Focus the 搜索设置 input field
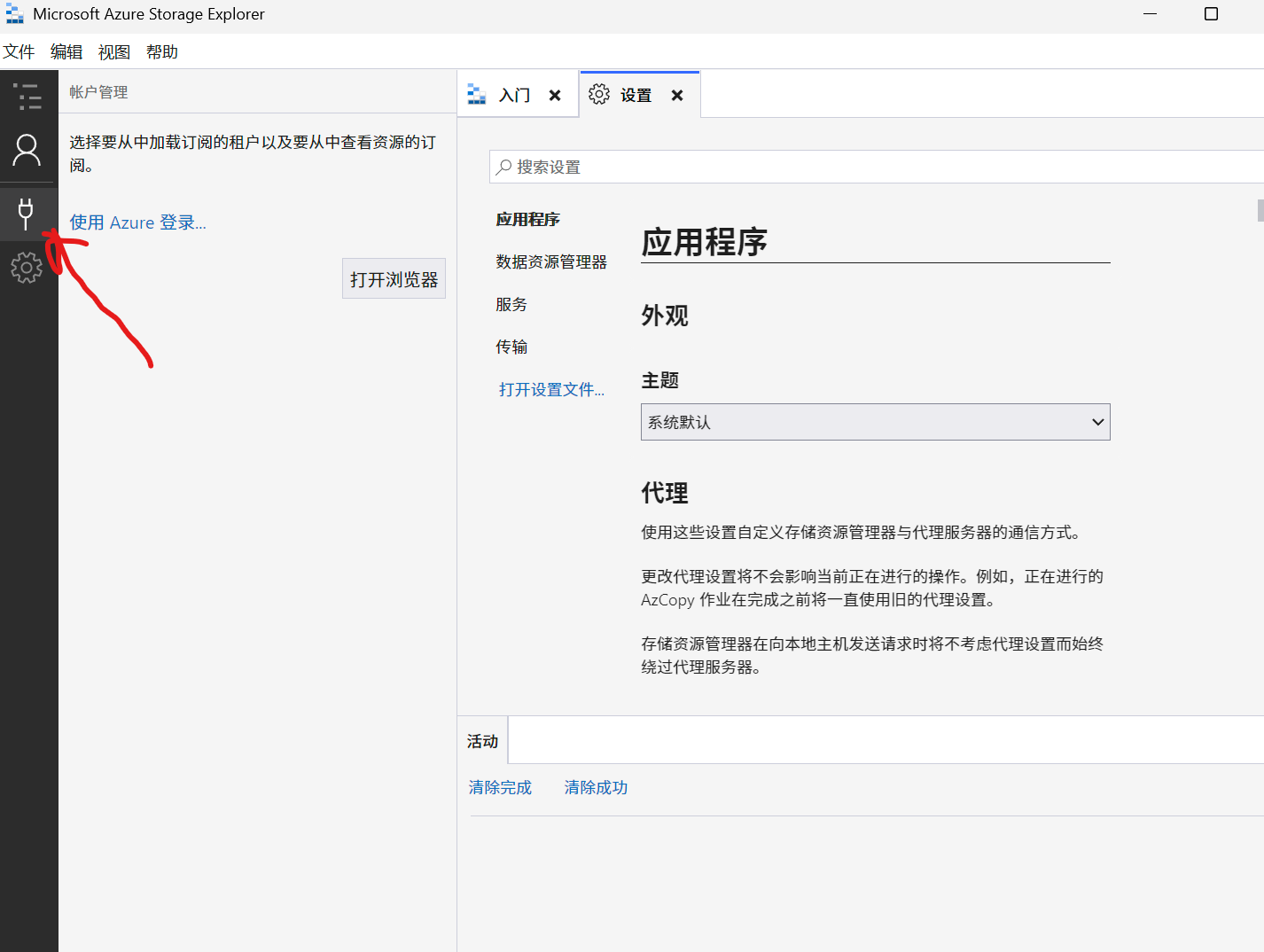Viewport: 1264px width, 952px height. [878, 167]
